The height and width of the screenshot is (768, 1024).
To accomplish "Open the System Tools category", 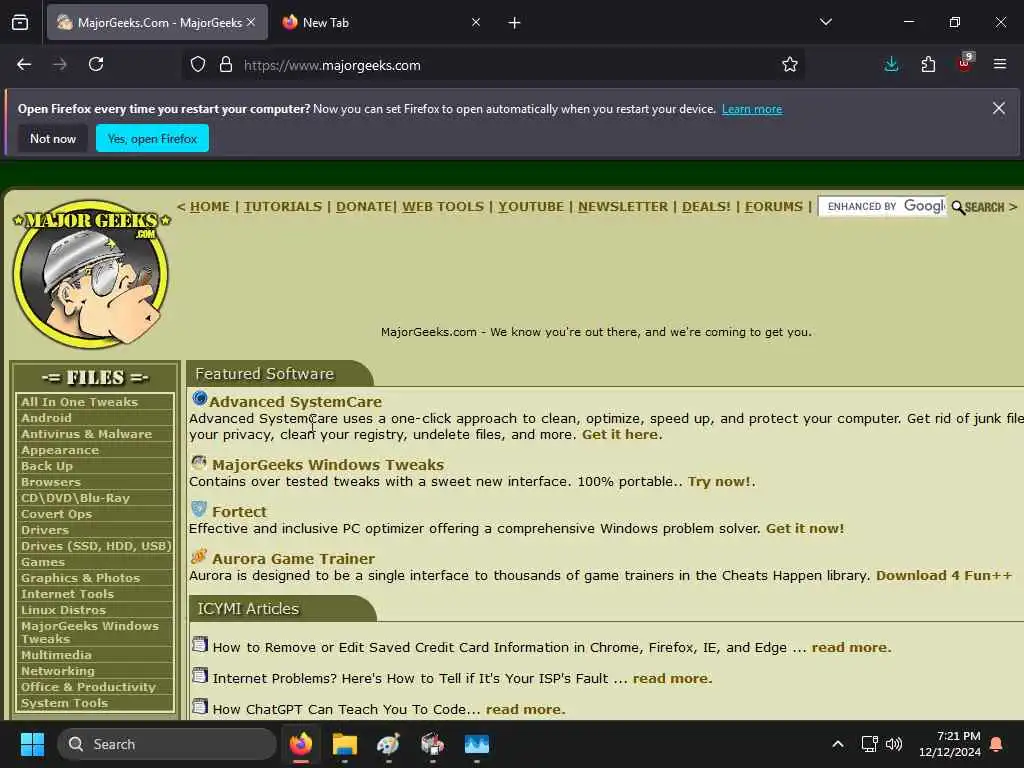I will pyautogui.click(x=64, y=703).
